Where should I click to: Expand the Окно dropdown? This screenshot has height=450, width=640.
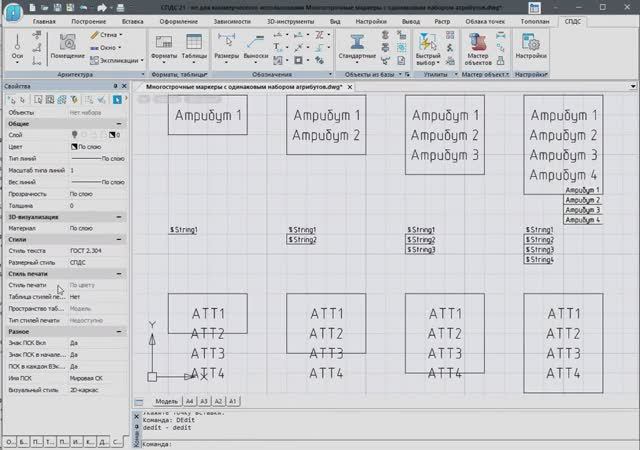click(120, 48)
